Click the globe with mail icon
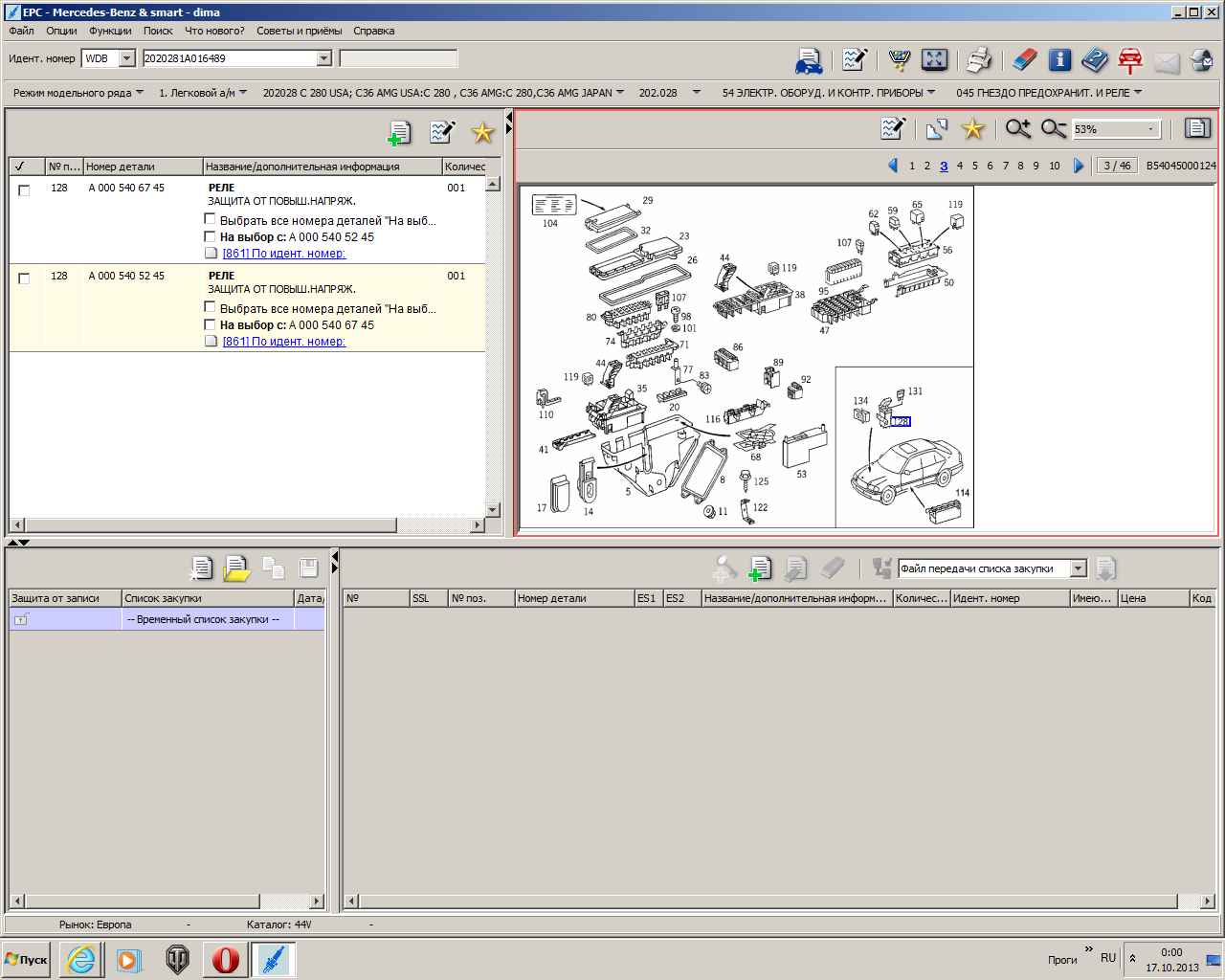Screen dimensions: 1225x980 tap(1201, 61)
